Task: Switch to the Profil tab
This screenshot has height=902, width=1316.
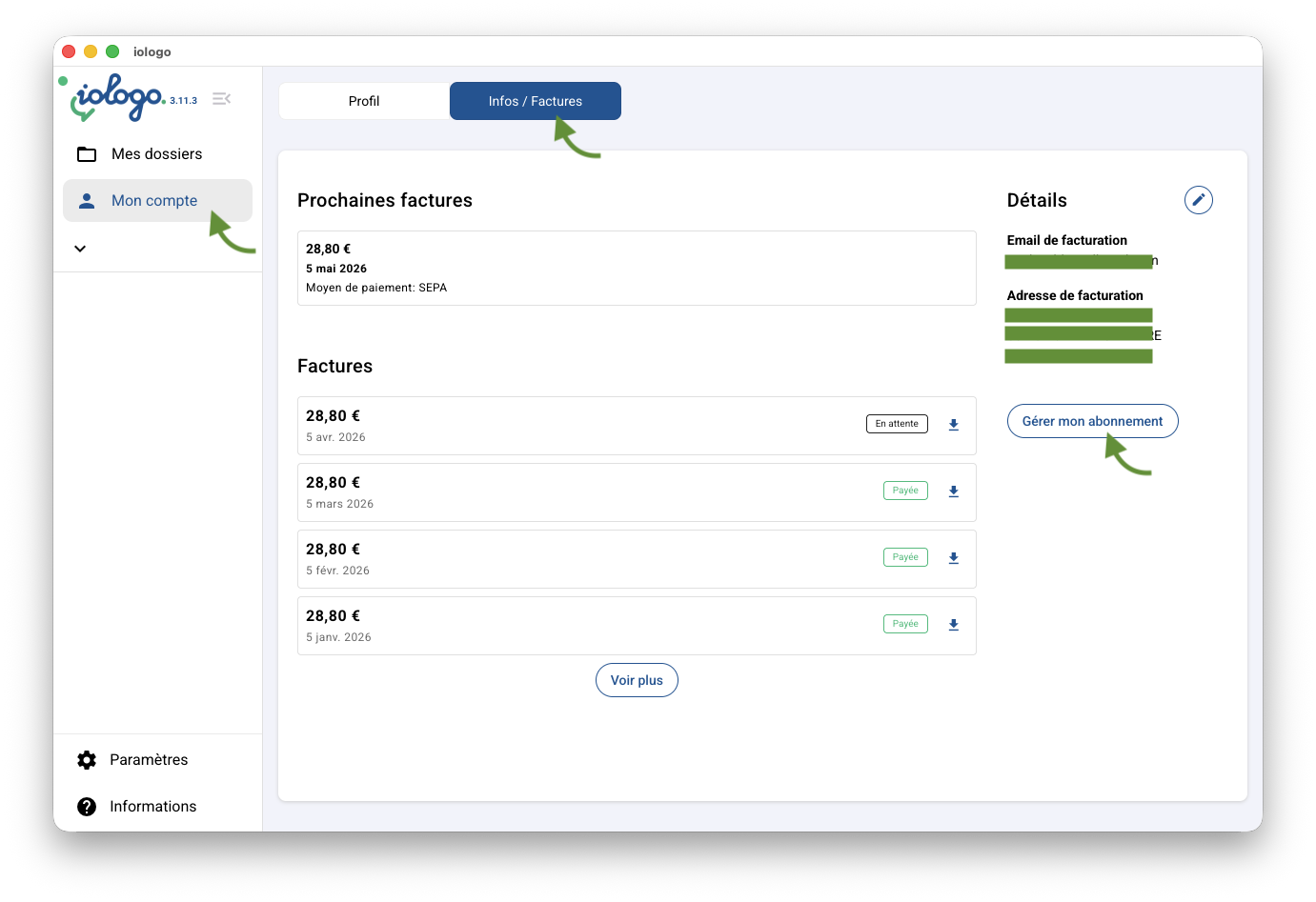Action: pos(363,101)
